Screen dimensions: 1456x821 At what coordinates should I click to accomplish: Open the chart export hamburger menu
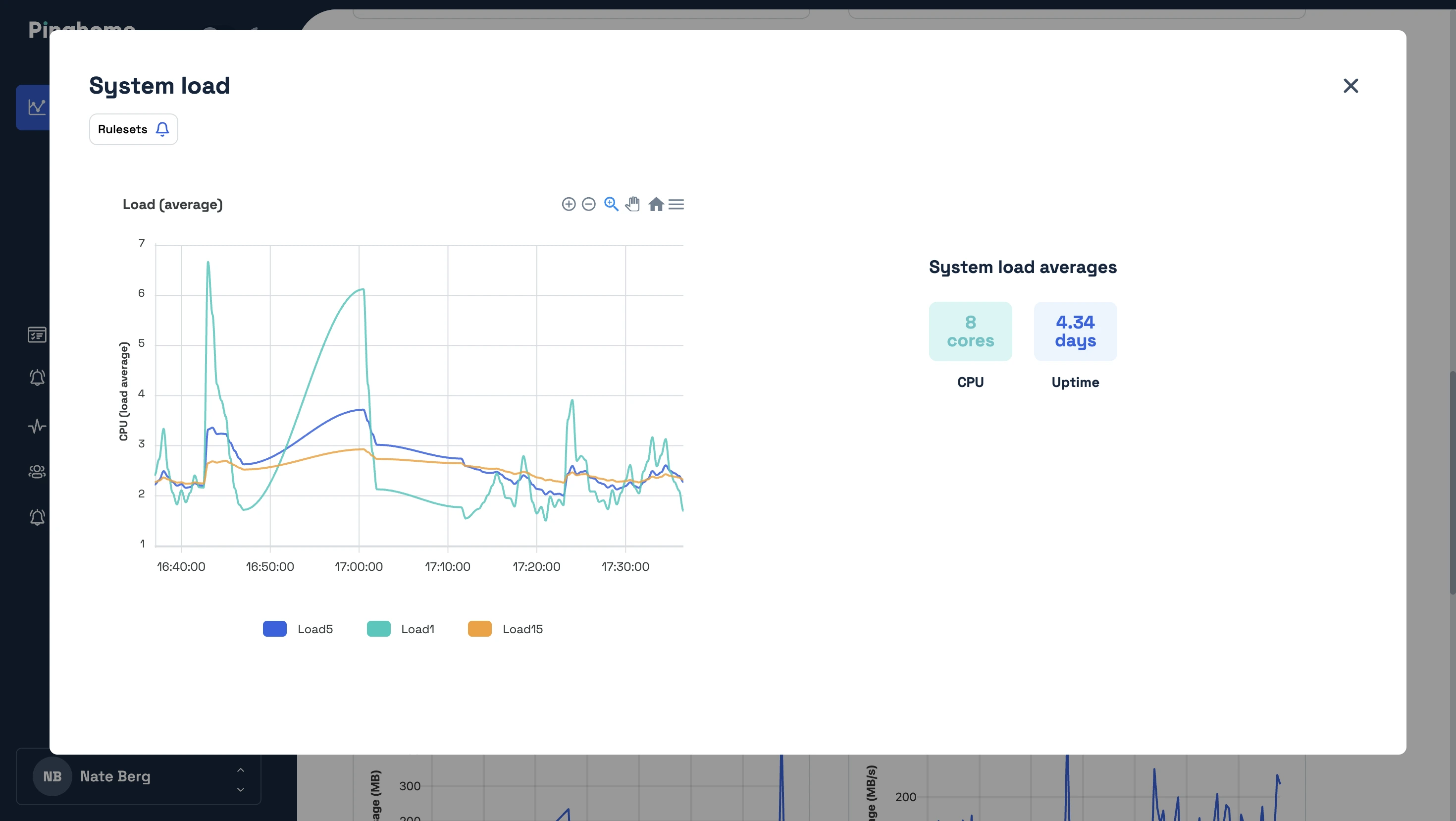click(x=676, y=204)
